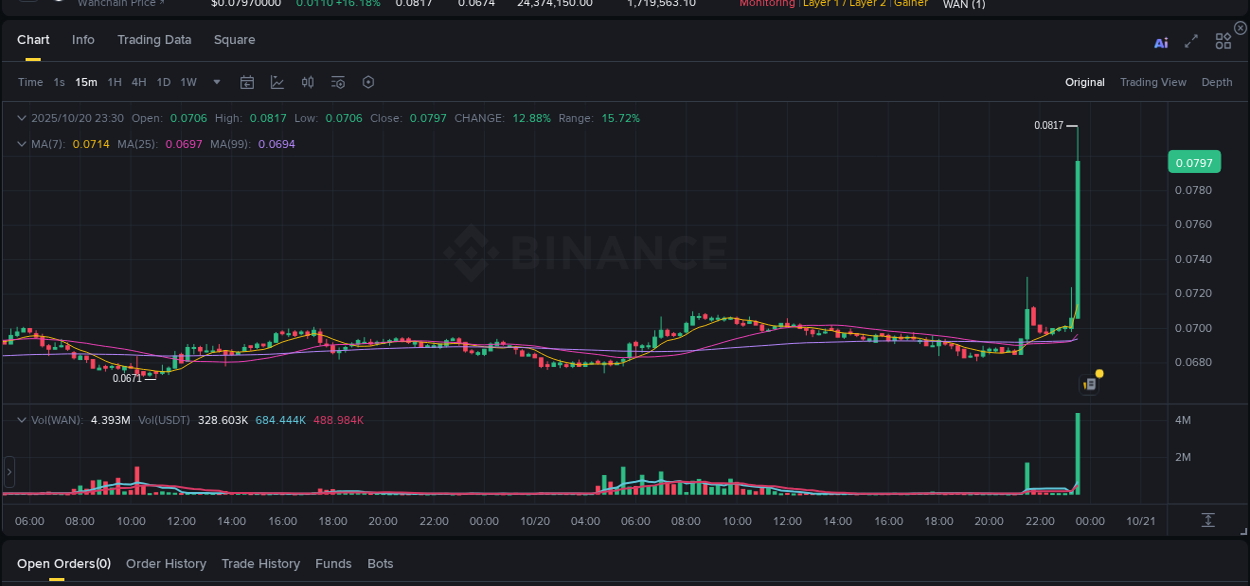Viewport: 1250px width, 586px height.
Task: Open the extra timeframes dropdown arrow
Action: (x=216, y=82)
